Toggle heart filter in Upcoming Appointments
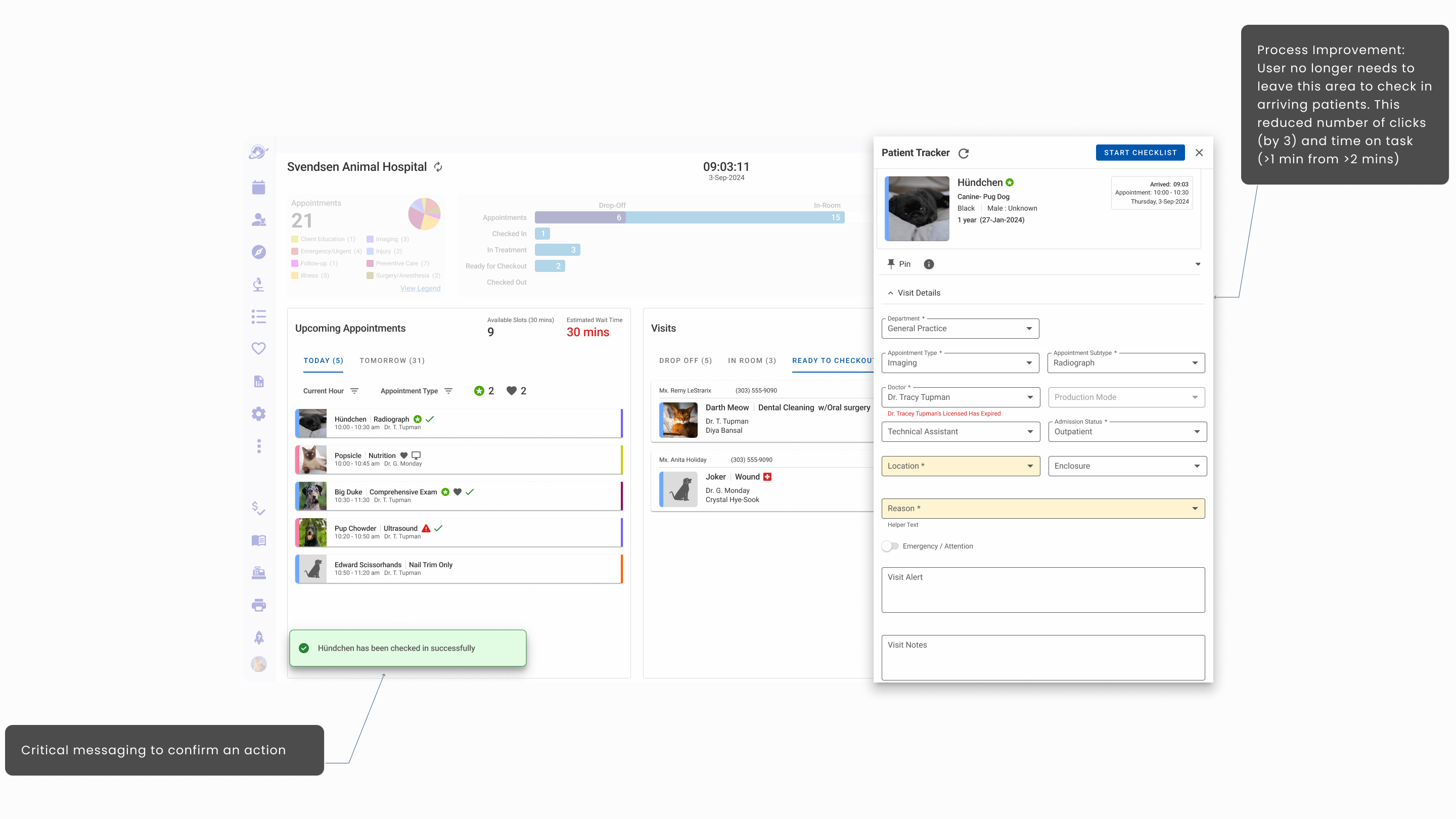 pyautogui.click(x=512, y=391)
